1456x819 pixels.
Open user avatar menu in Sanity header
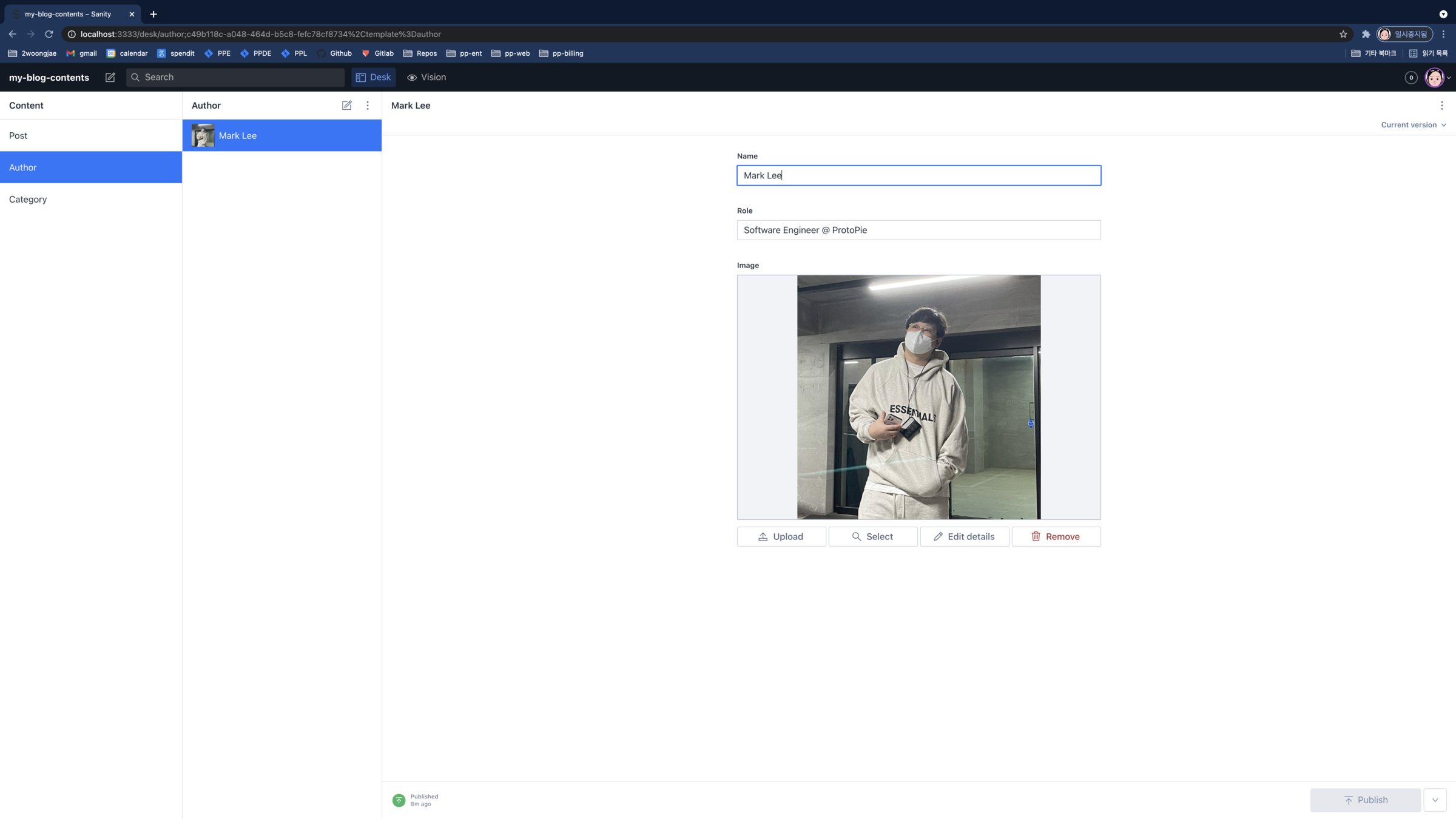pyautogui.click(x=1436, y=77)
